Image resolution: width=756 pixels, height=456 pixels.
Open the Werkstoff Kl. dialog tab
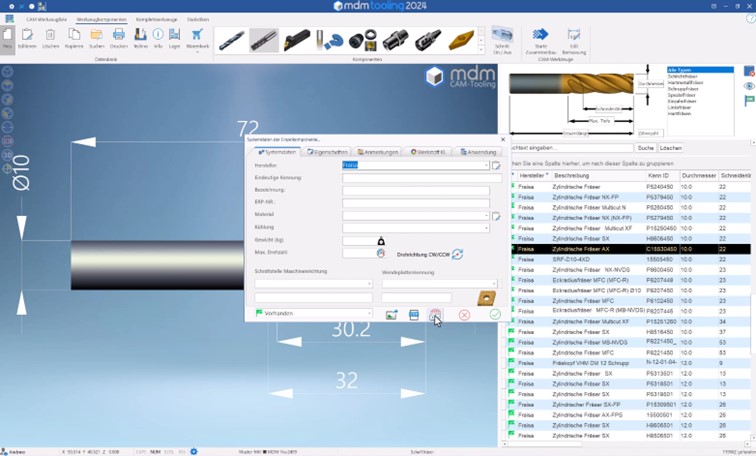[428, 152]
